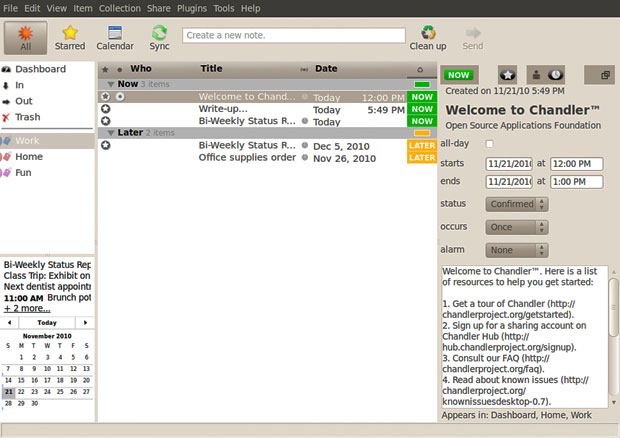Toggle star for Today Bi-Weekly Status row
620x438 pixels.
106,121
